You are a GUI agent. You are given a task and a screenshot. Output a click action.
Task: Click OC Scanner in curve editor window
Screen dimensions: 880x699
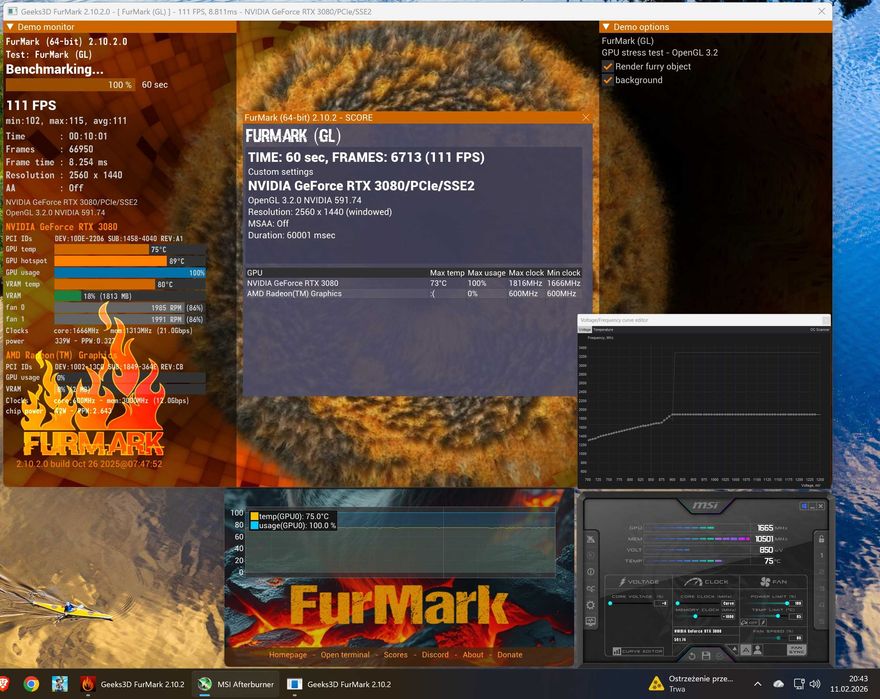coord(819,330)
